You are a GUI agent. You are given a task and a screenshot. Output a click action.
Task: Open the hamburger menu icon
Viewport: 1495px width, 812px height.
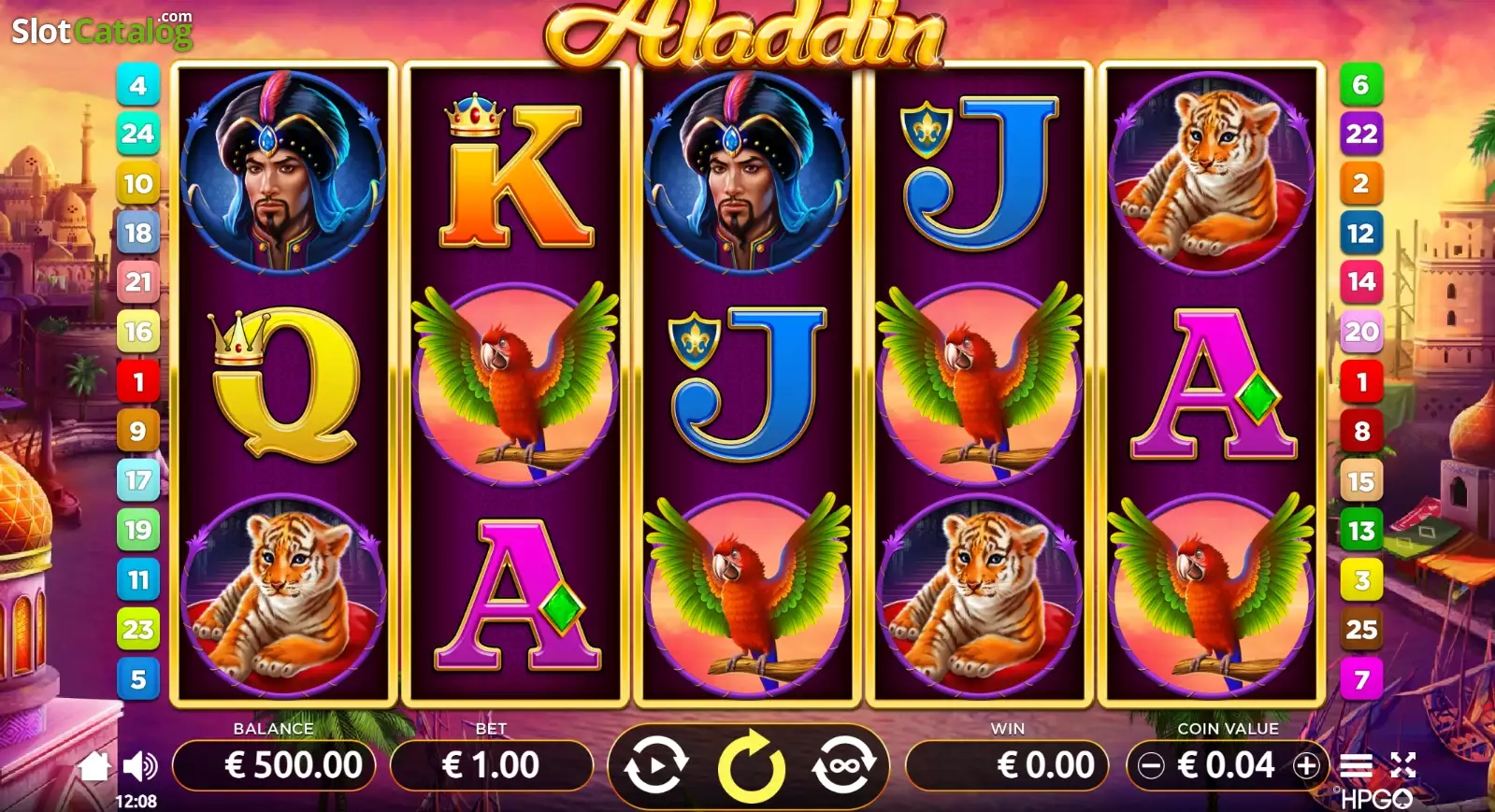1356,766
